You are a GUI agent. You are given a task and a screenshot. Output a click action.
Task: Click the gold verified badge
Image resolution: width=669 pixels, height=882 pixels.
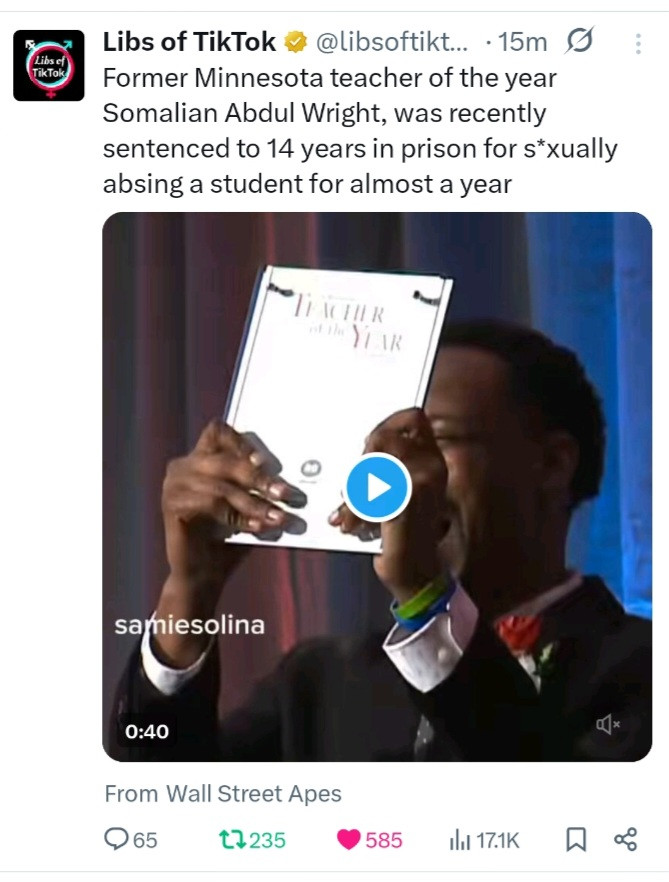pyautogui.click(x=295, y=42)
